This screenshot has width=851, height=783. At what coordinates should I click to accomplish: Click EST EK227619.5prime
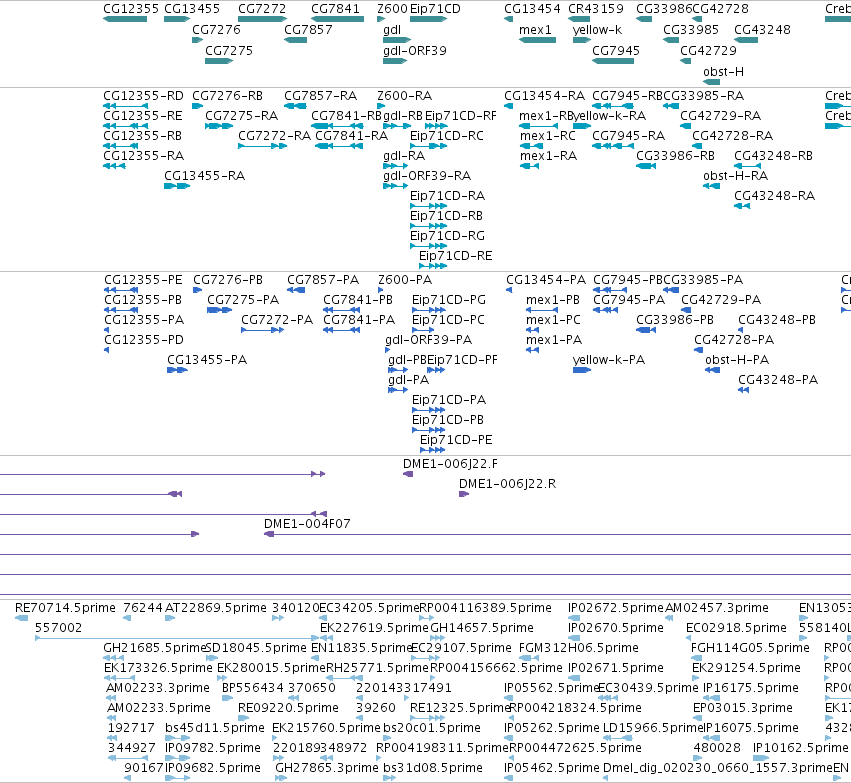point(374,628)
